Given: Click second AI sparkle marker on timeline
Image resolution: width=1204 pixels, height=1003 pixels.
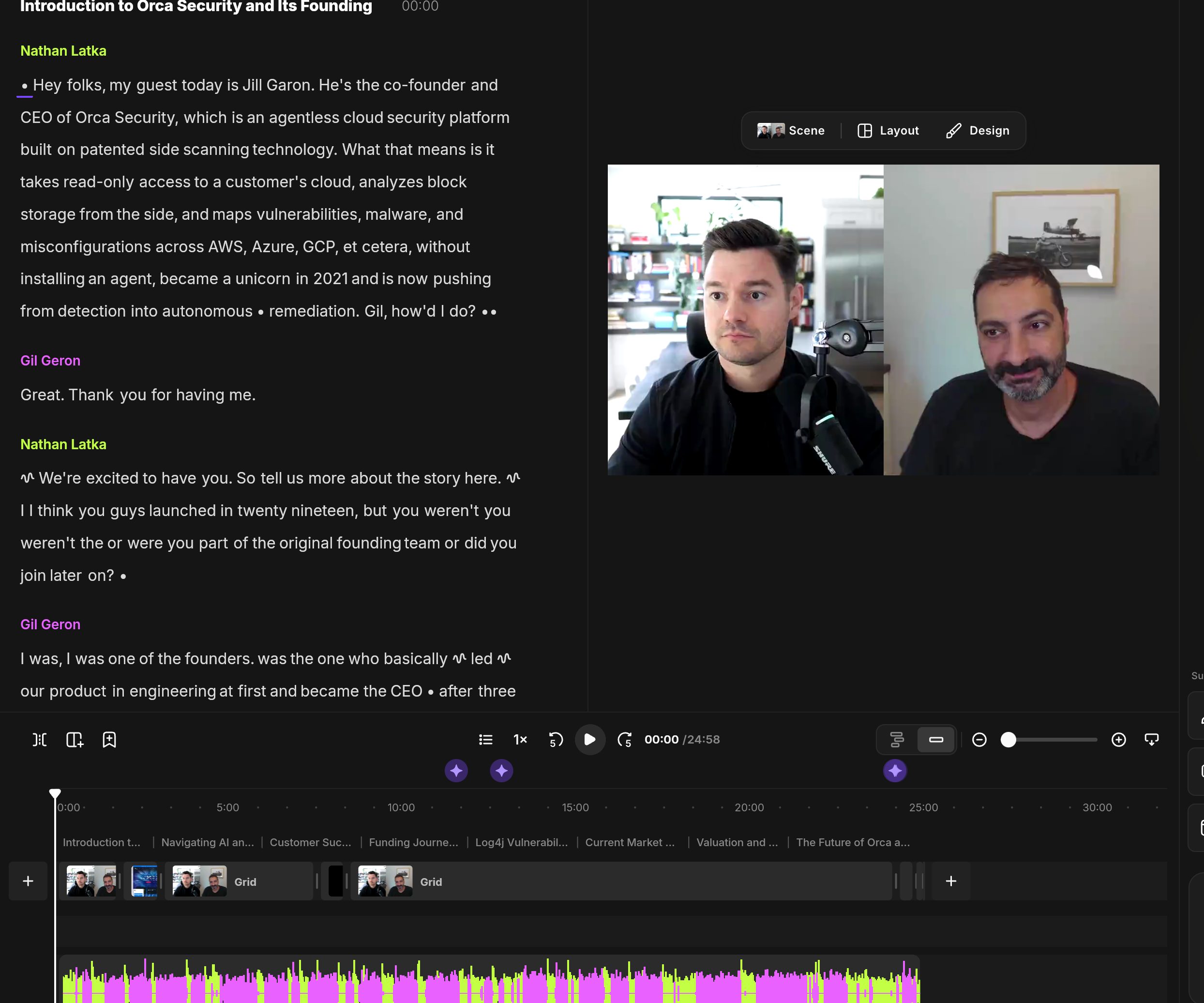Looking at the screenshot, I should click(502, 771).
